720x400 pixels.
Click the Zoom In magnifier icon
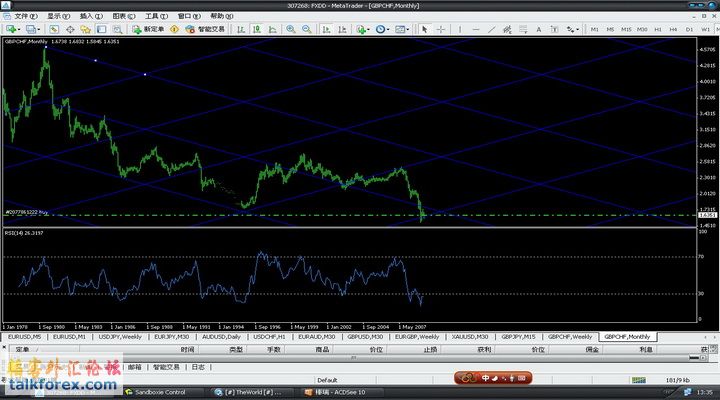291,29
